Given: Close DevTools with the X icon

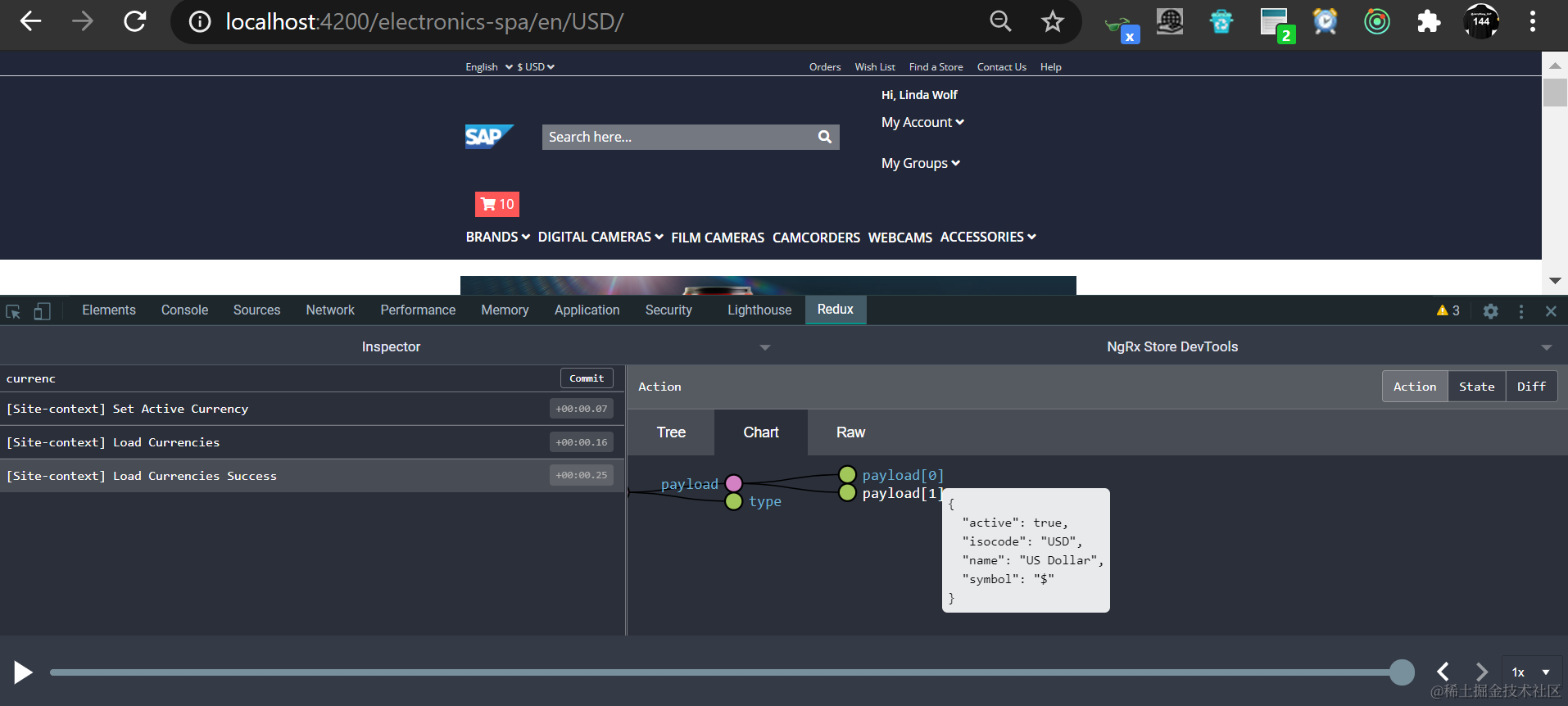Looking at the screenshot, I should (x=1551, y=311).
